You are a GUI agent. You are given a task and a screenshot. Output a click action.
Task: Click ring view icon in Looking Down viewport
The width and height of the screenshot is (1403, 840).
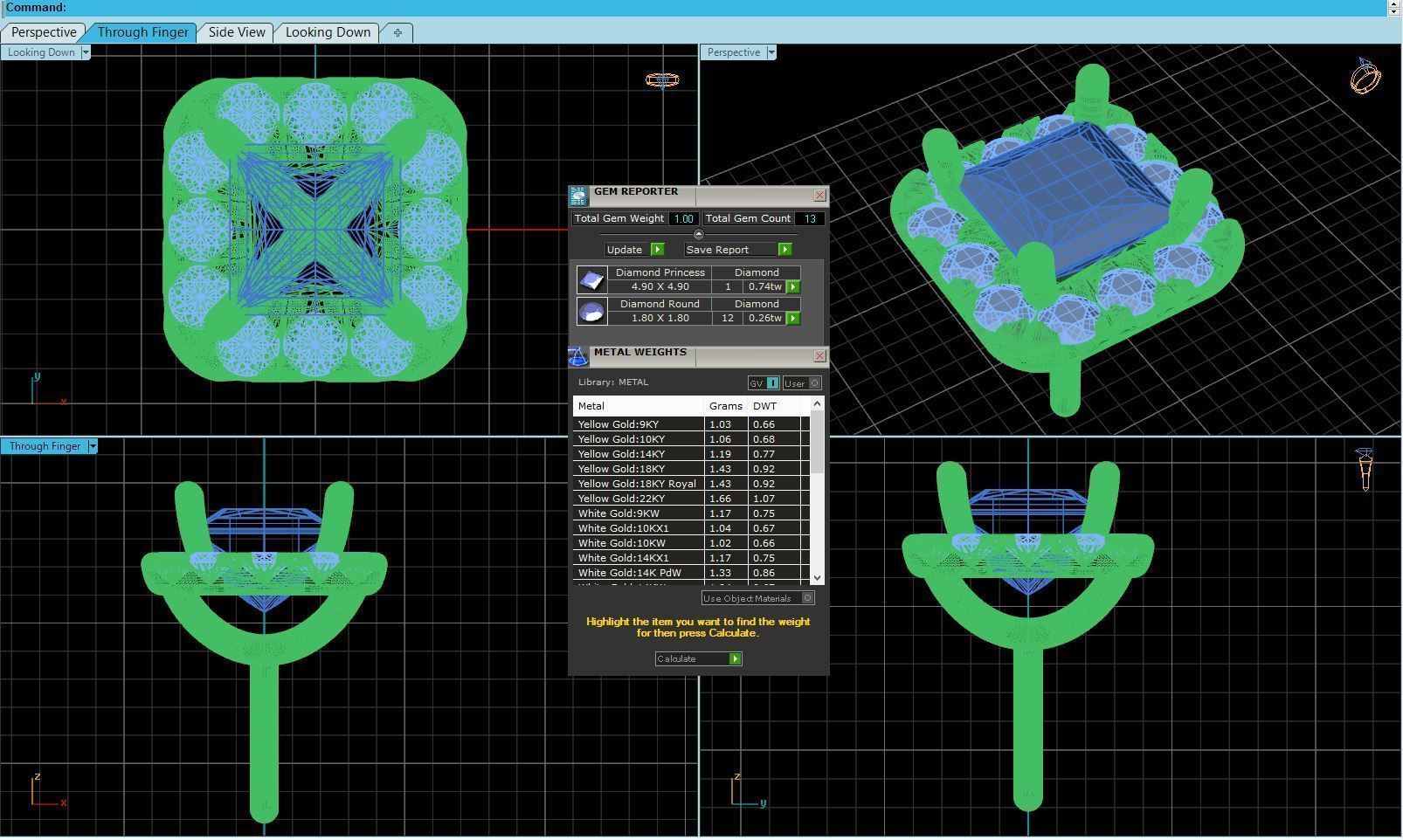pyautogui.click(x=662, y=79)
